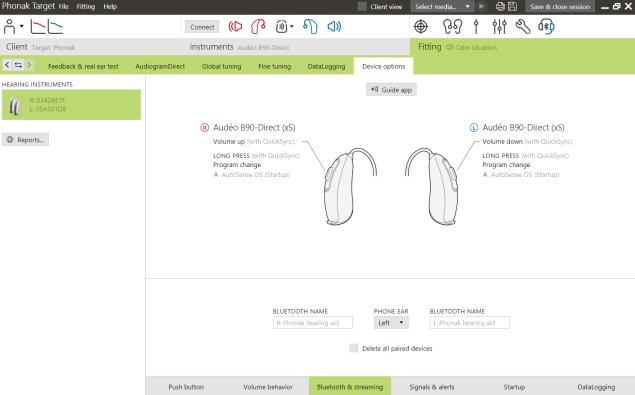Click the swap arrows navigation icon
The width and height of the screenshot is (635, 395).
click(18, 65)
